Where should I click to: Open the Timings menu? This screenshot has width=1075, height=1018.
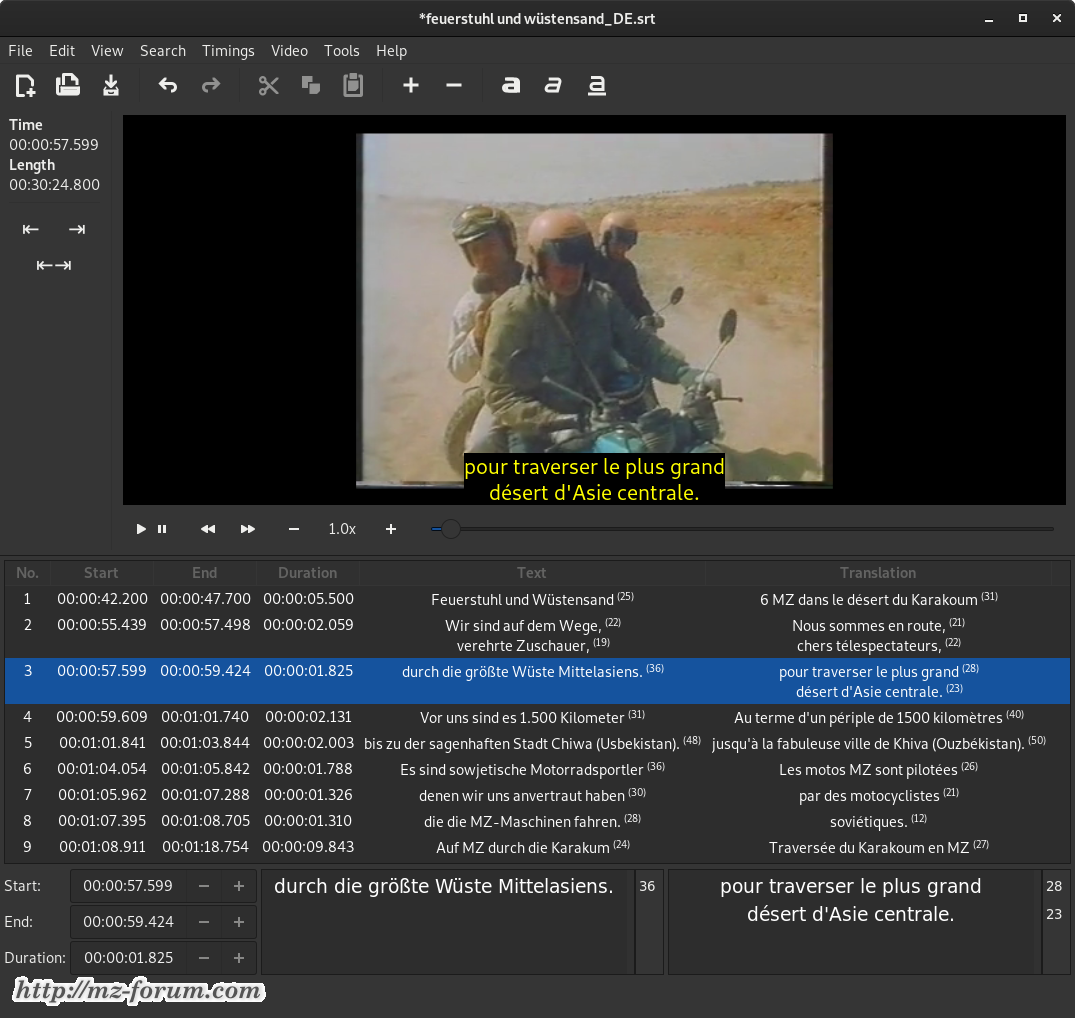click(x=228, y=51)
